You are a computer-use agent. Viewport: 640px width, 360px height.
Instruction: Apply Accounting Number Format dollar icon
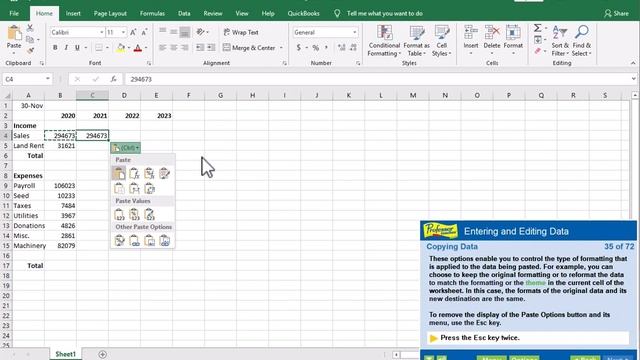point(299,48)
